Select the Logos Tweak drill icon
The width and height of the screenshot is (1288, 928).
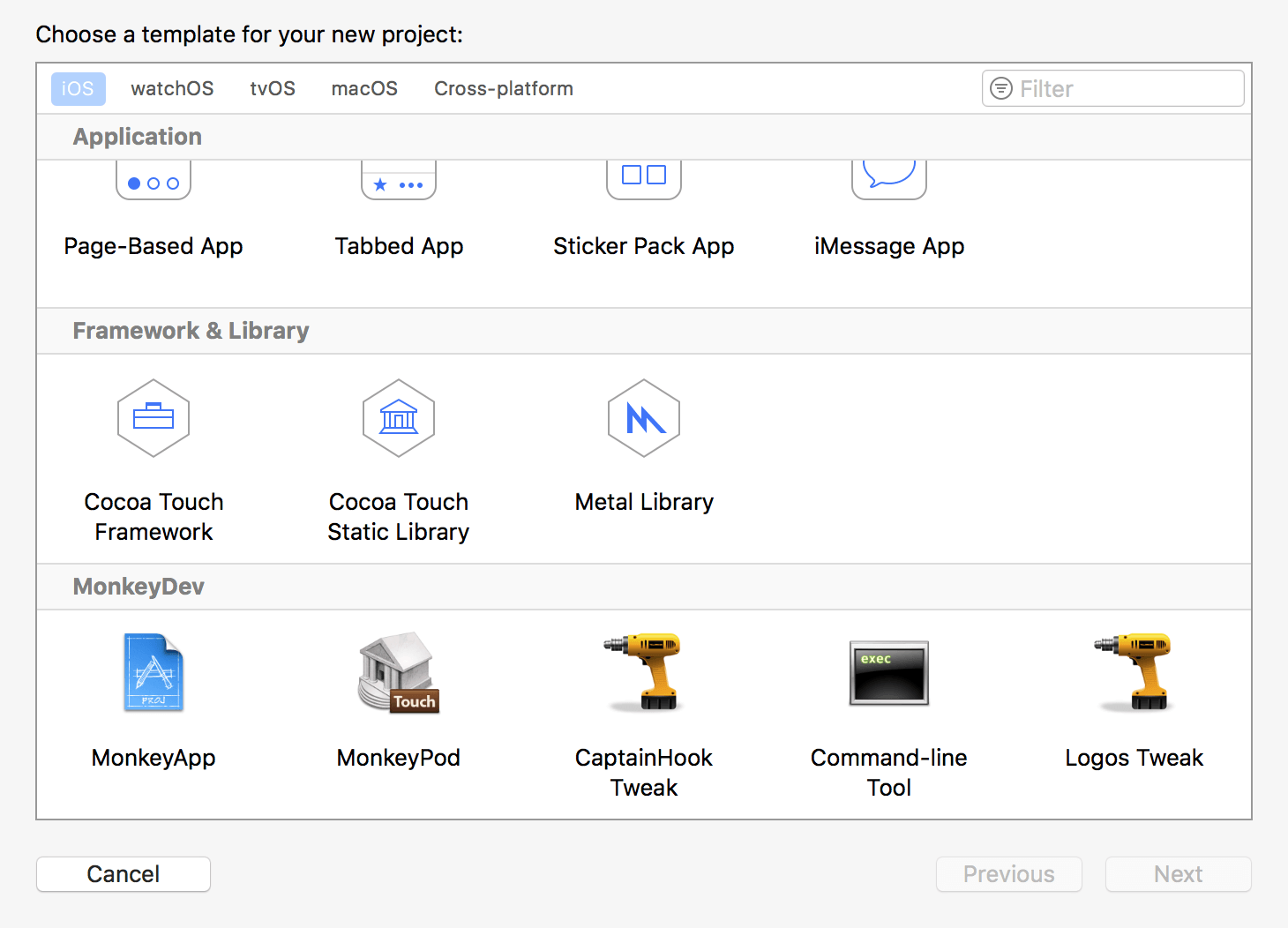coord(1134,672)
